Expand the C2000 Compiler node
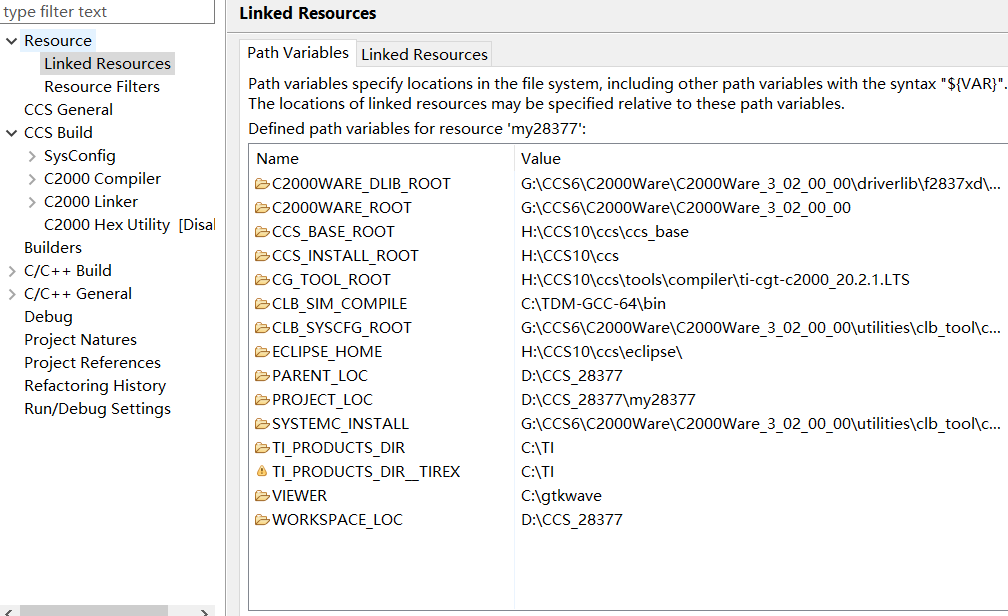Image resolution: width=1008 pixels, height=616 pixels. (31, 178)
